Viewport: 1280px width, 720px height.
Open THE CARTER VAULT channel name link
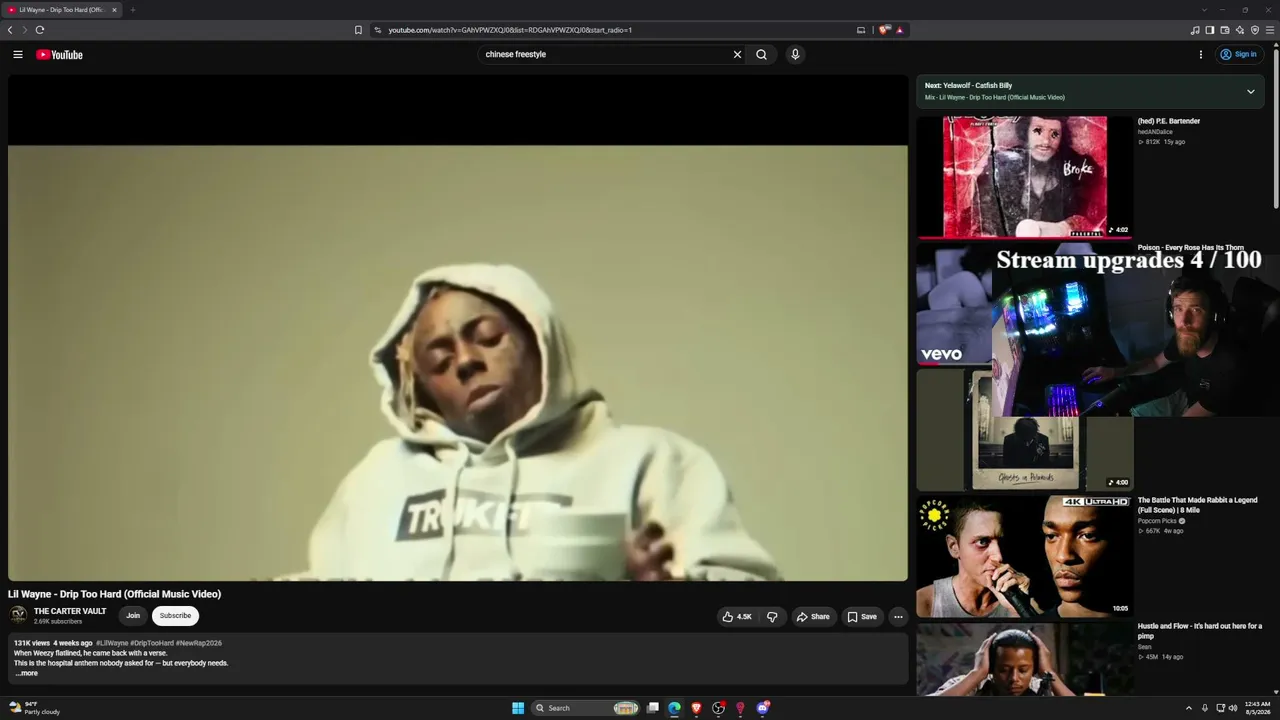pyautogui.click(x=70, y=611)
